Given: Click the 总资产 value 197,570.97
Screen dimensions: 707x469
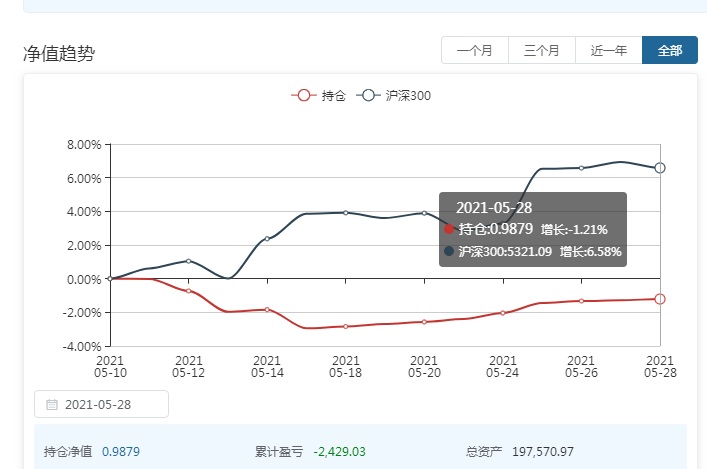Looking at the screenshot, I should click(543, 451).
